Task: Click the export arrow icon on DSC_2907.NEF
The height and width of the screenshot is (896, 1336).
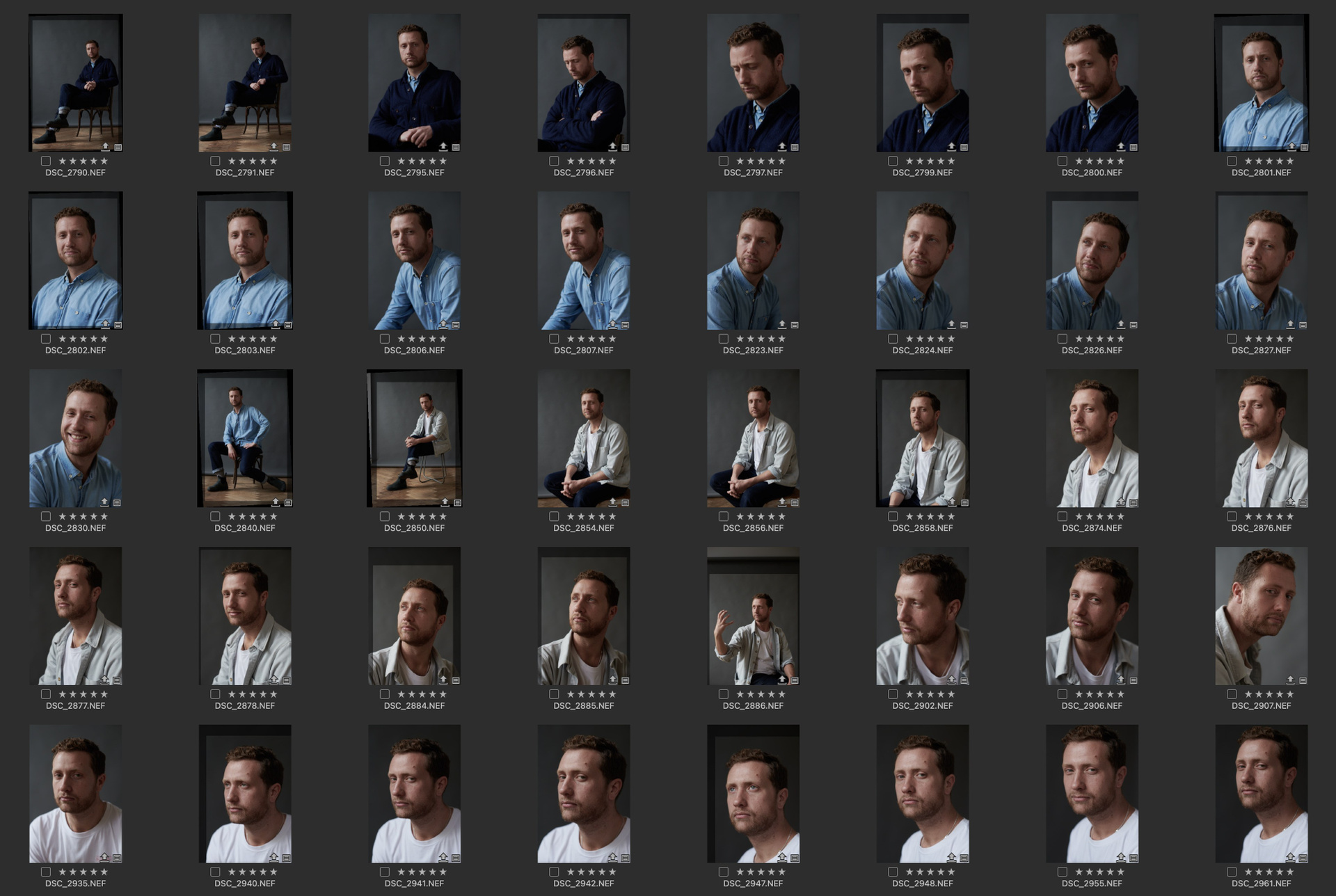Action: [1291, 680]
